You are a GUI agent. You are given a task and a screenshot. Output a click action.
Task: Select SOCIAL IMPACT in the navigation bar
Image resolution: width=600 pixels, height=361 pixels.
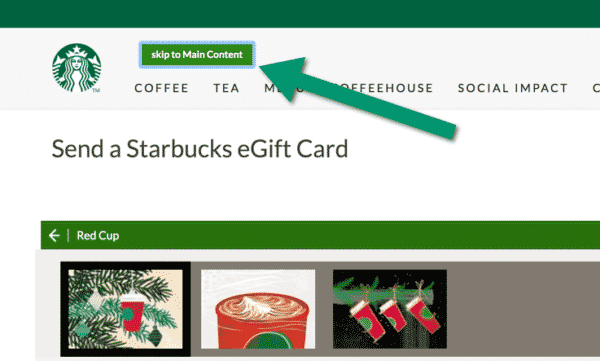point(513,88)
